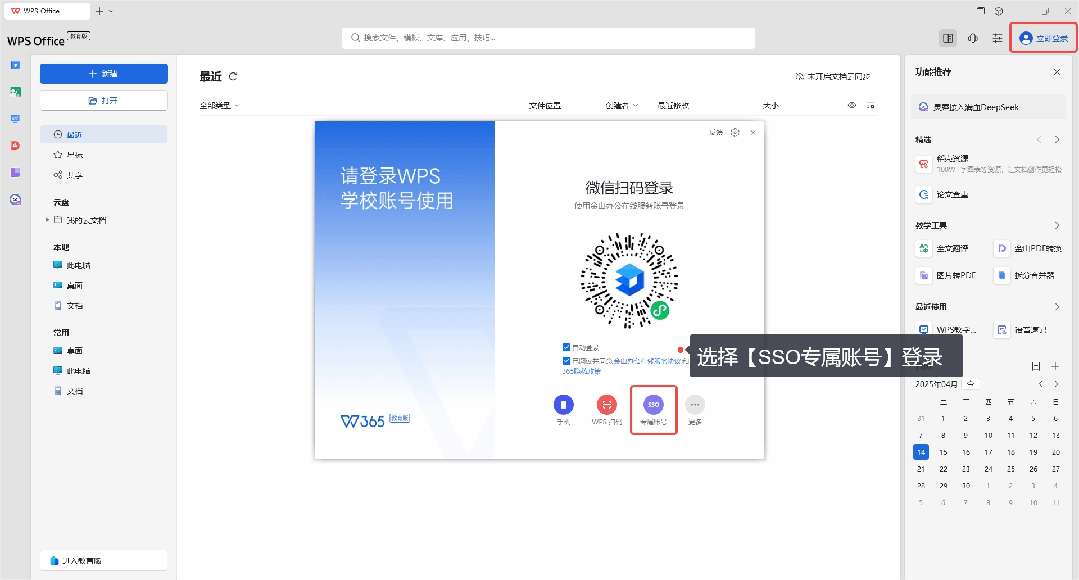Open the headset support icon in header

tap(972, 39)
